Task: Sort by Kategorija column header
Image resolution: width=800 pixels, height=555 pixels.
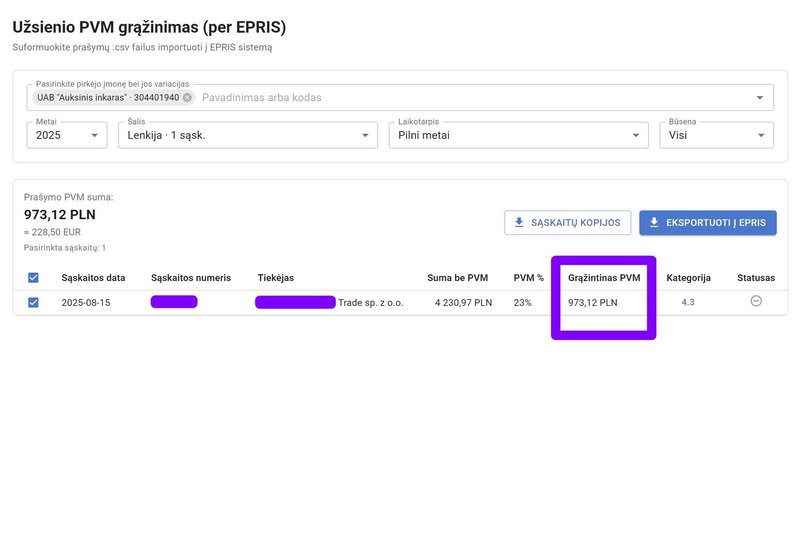Action: (688, 278)
